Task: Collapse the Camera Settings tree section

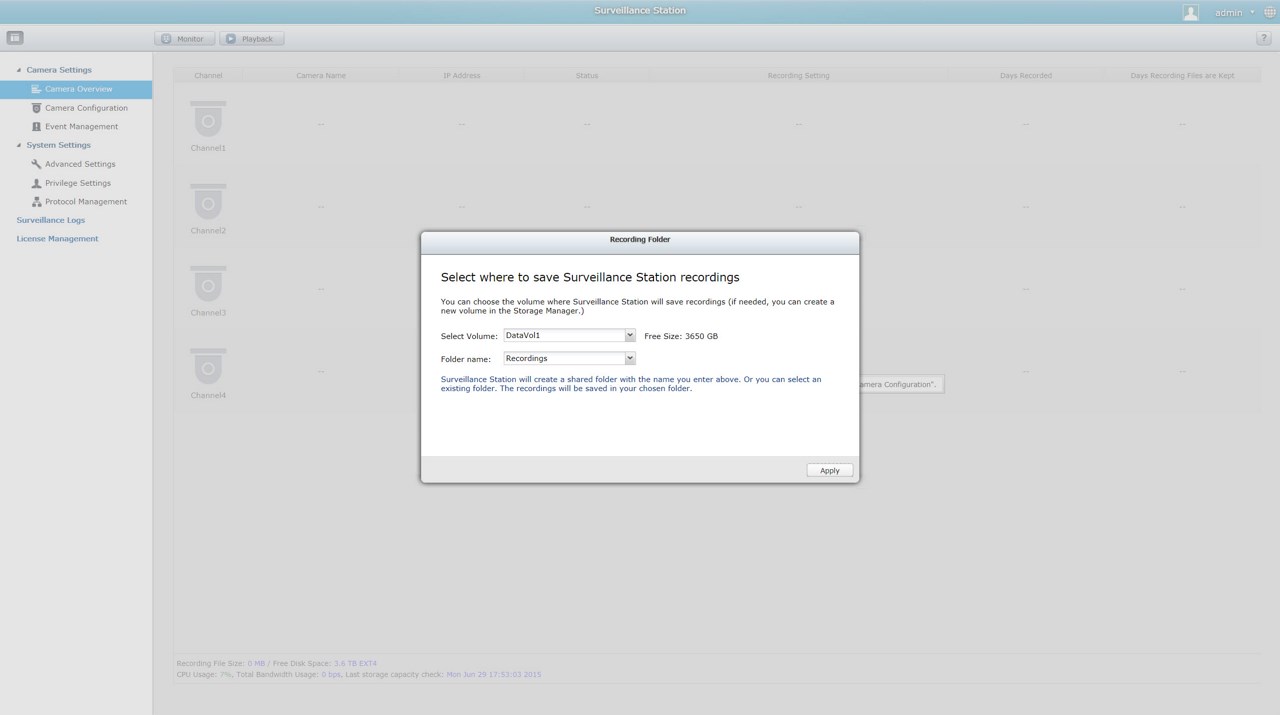Action: pyautogui.click(x=19, y=70)
